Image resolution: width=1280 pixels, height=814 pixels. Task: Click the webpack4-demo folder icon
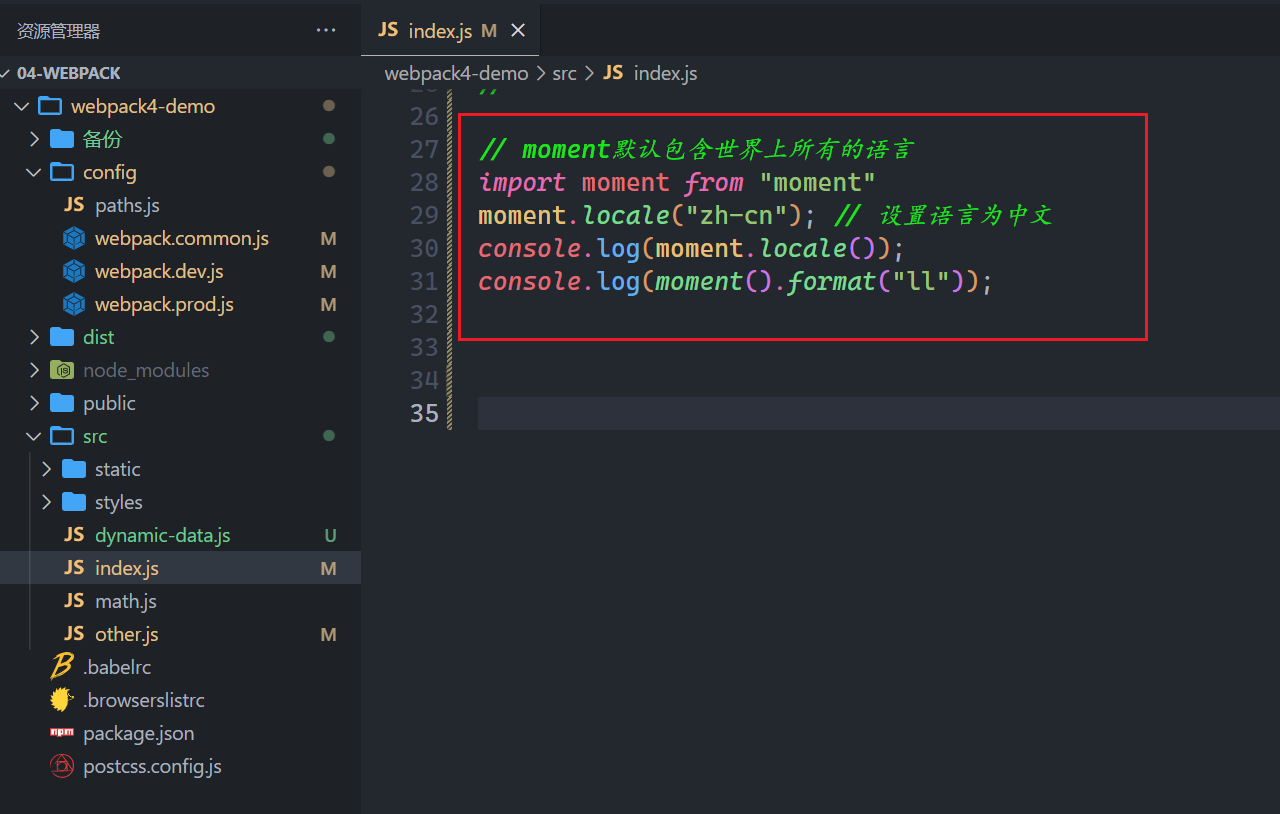click(x=50, y=106)
